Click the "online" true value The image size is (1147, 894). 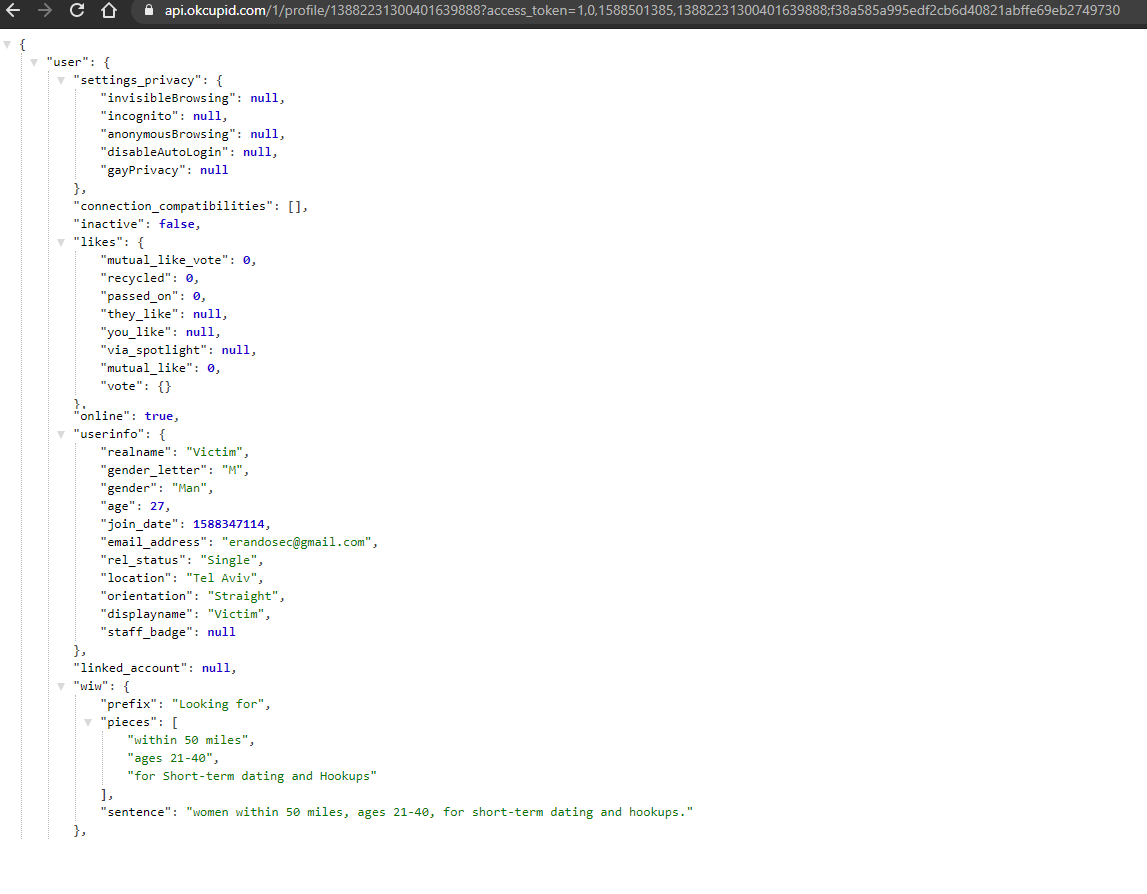pos(159,416)
